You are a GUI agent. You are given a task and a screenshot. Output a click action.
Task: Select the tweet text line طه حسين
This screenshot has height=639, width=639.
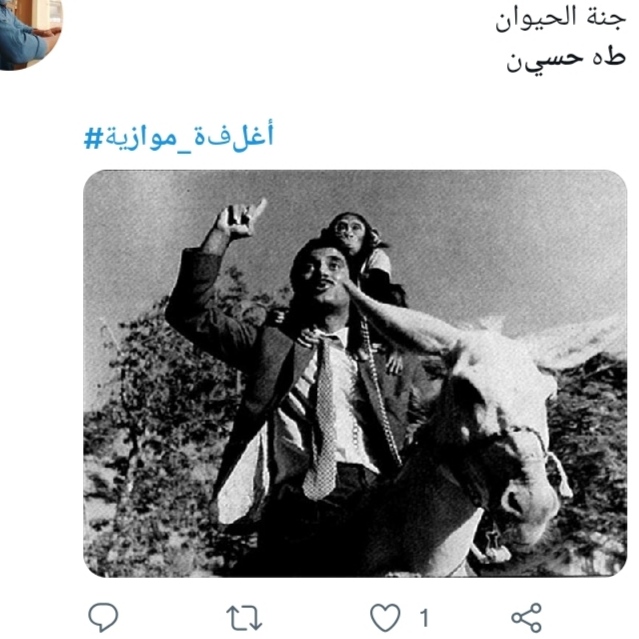pos(566,60)
